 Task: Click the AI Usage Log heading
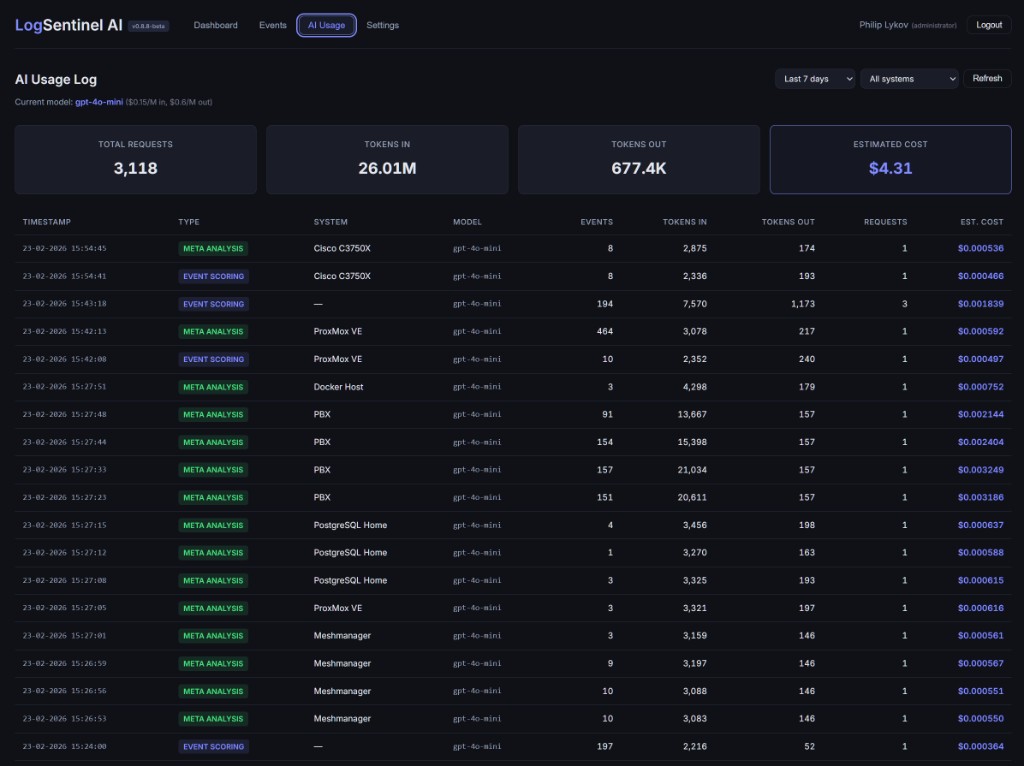click(56, 80)
